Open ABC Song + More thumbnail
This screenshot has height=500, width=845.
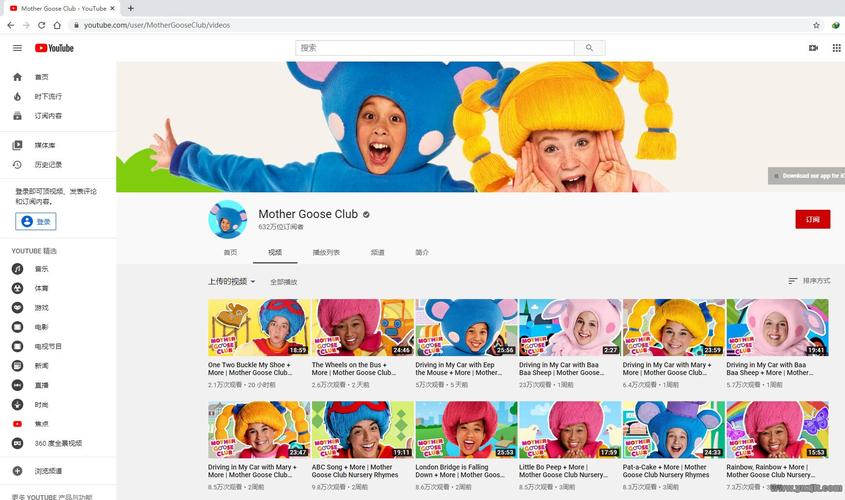tap(363, 429)
